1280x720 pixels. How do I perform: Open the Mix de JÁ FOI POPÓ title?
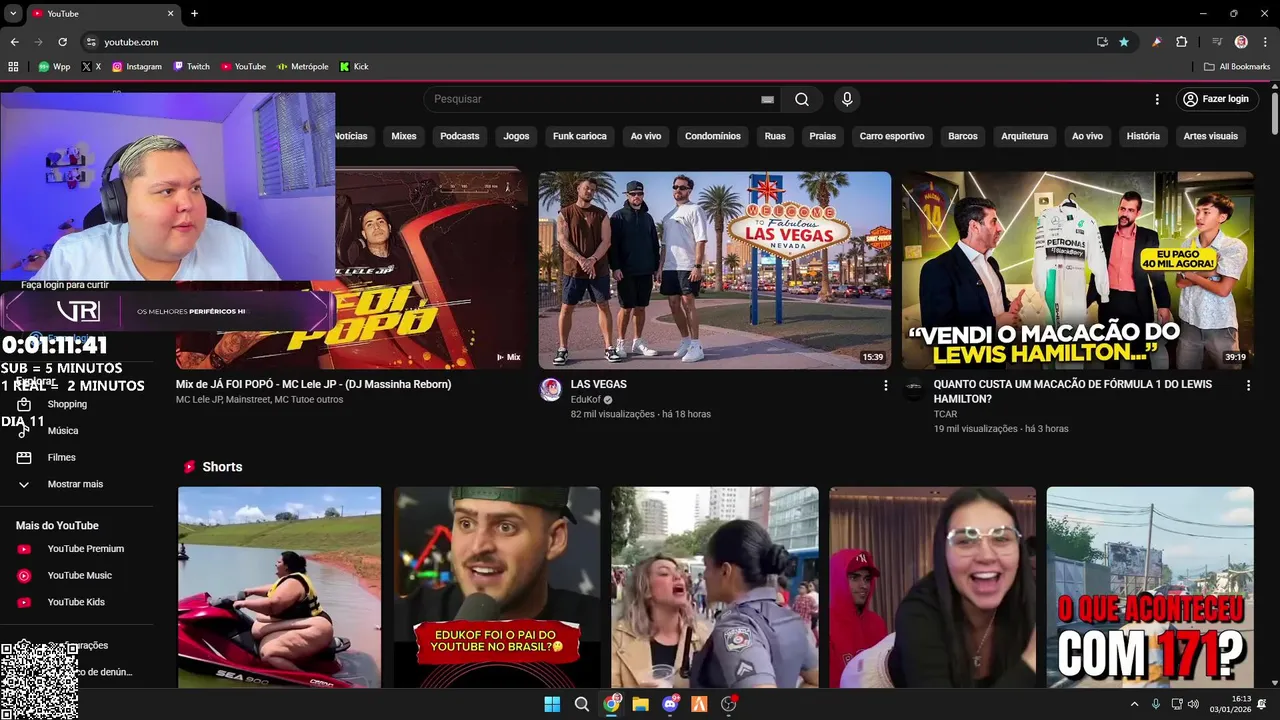[x=313, y=384]
